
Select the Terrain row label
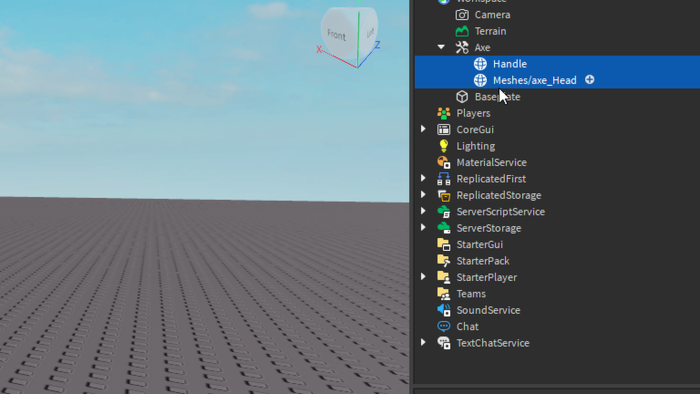point(490,31)
